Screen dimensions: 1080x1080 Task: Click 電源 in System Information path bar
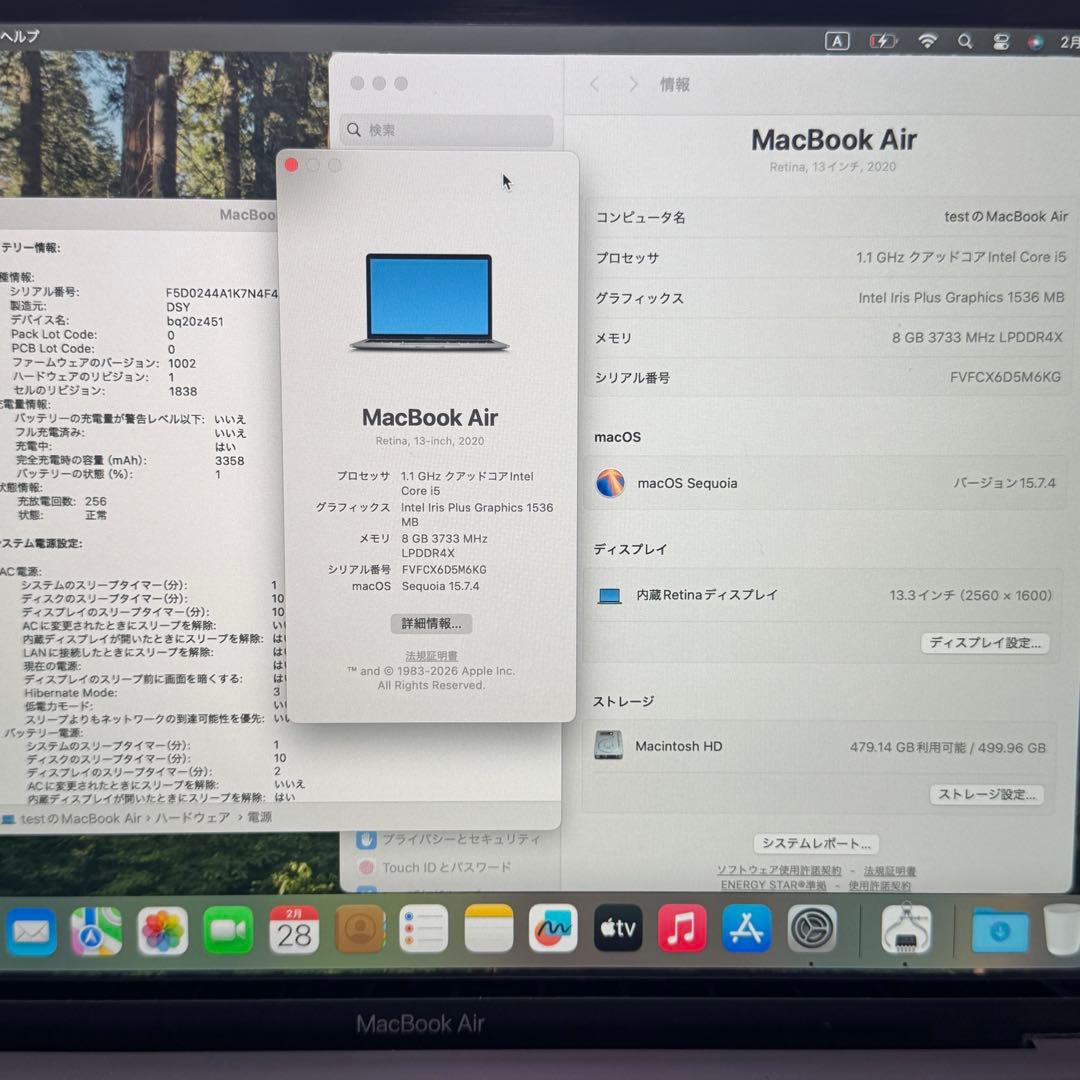tap(260, 817)
